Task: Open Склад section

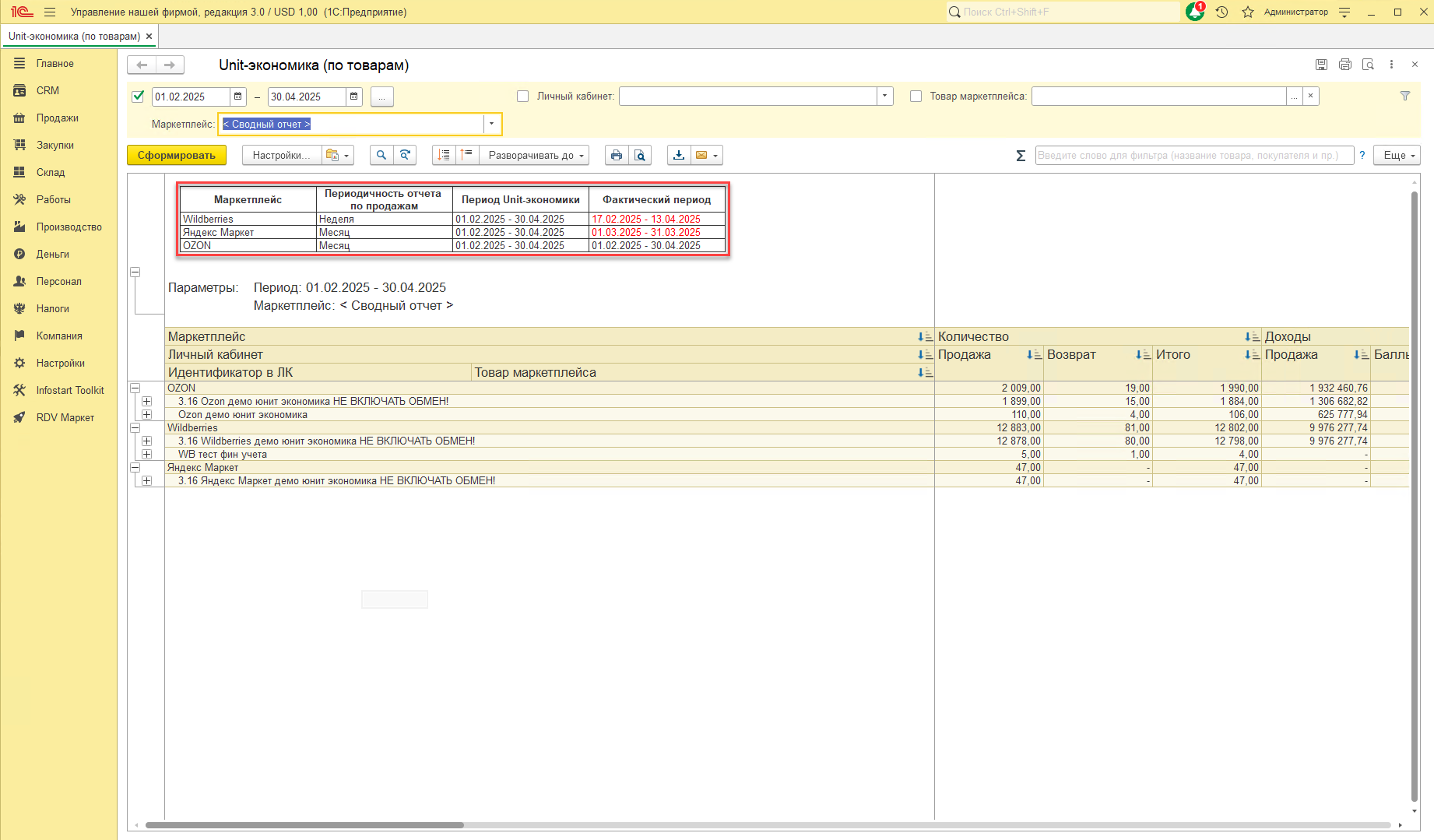Action: click(58, 172)
